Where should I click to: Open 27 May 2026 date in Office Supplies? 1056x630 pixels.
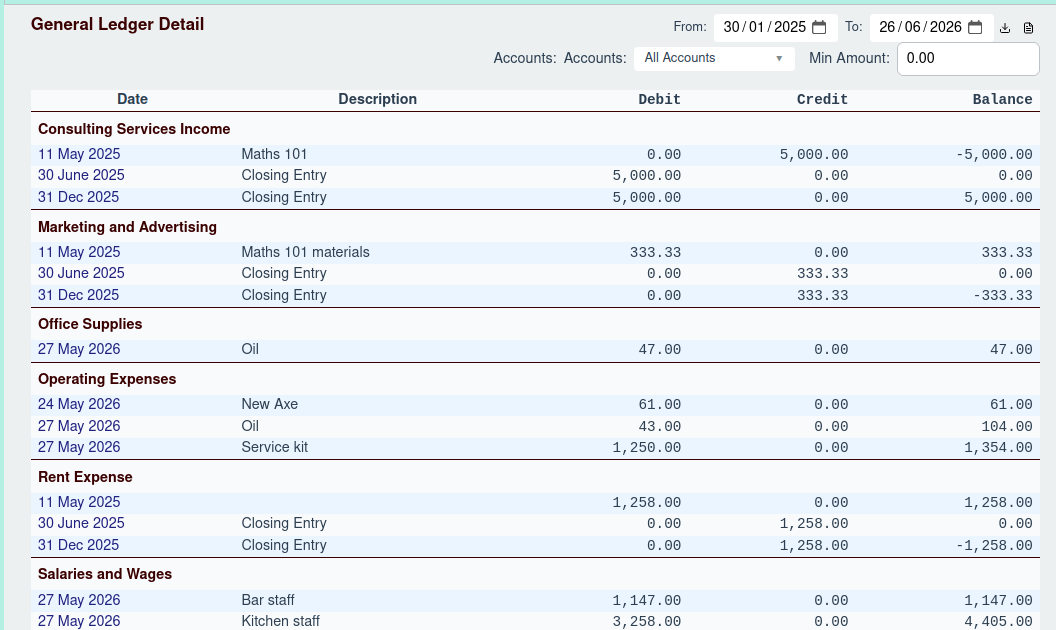pyautogui.click(x=79, y=349)
